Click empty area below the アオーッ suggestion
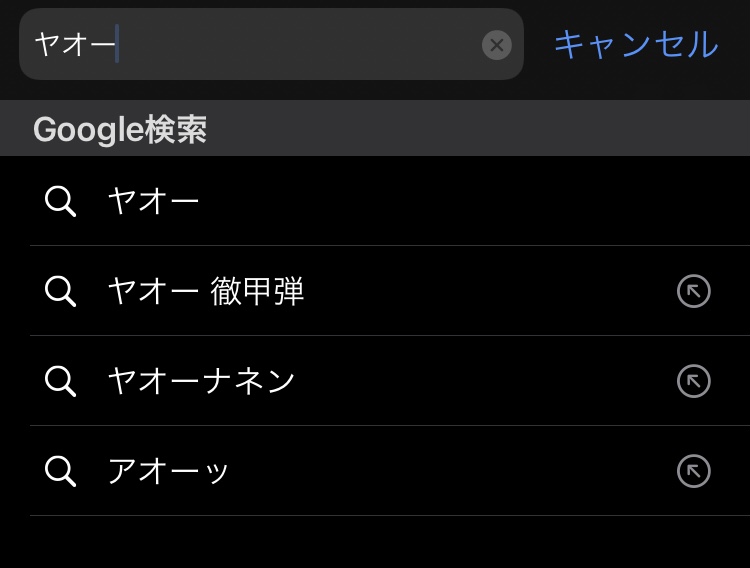 375,542
